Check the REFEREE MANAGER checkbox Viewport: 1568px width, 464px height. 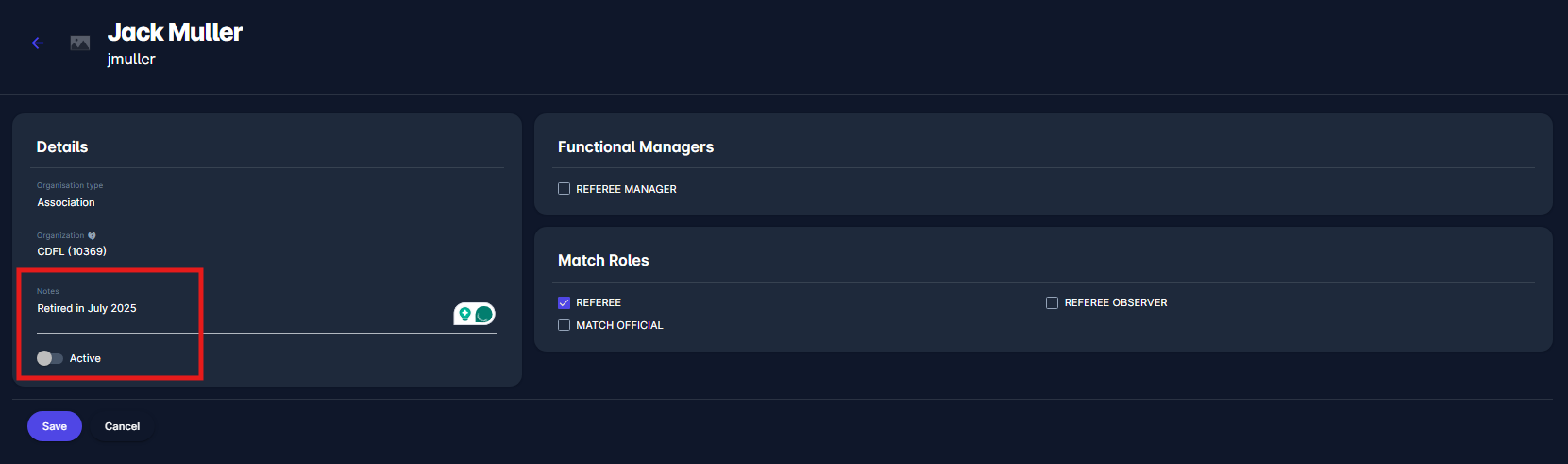coord(564,189)
